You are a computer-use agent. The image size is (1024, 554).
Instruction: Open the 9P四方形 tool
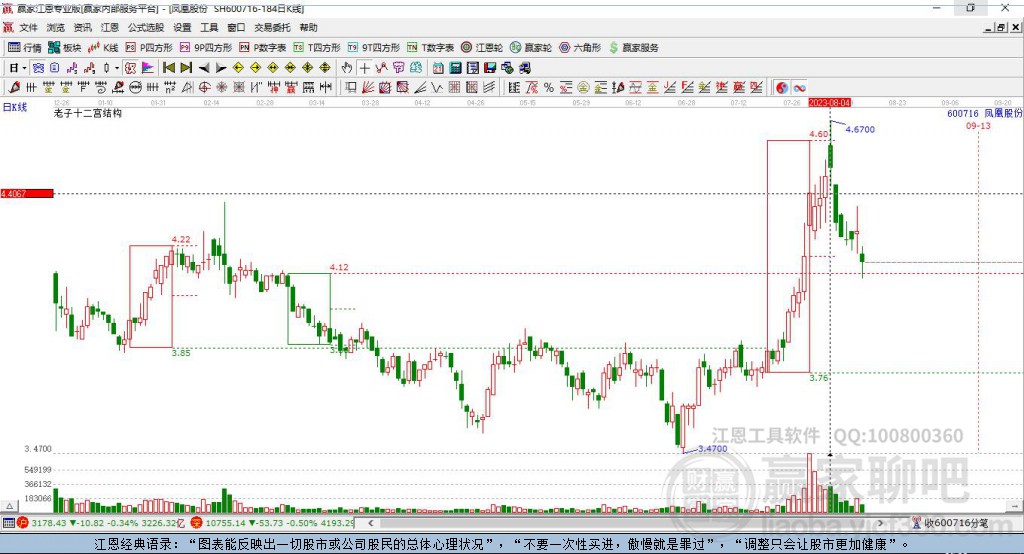pyautogui.click(x=206, y=48)
